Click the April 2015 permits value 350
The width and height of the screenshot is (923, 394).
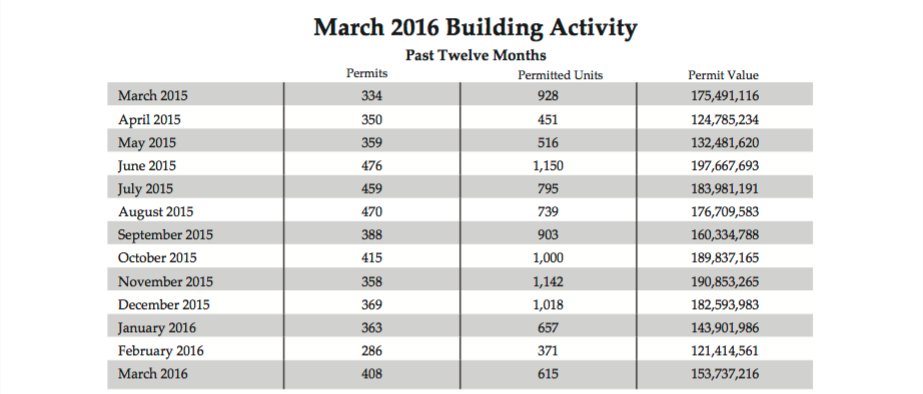(371, 120)
